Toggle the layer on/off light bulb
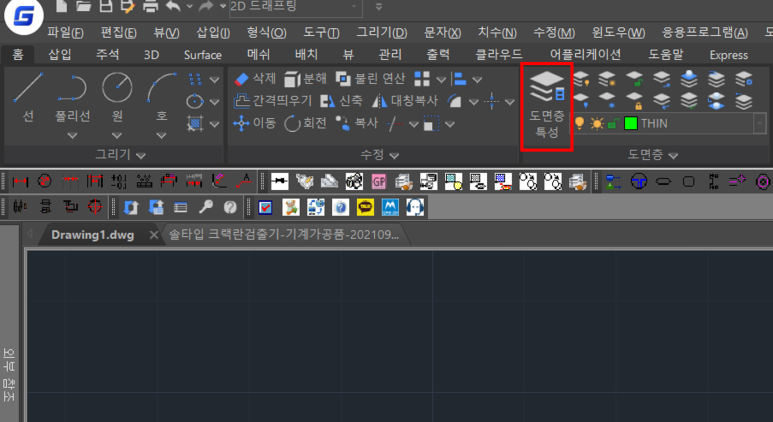The image size is (773, 422). pos(580,123)
